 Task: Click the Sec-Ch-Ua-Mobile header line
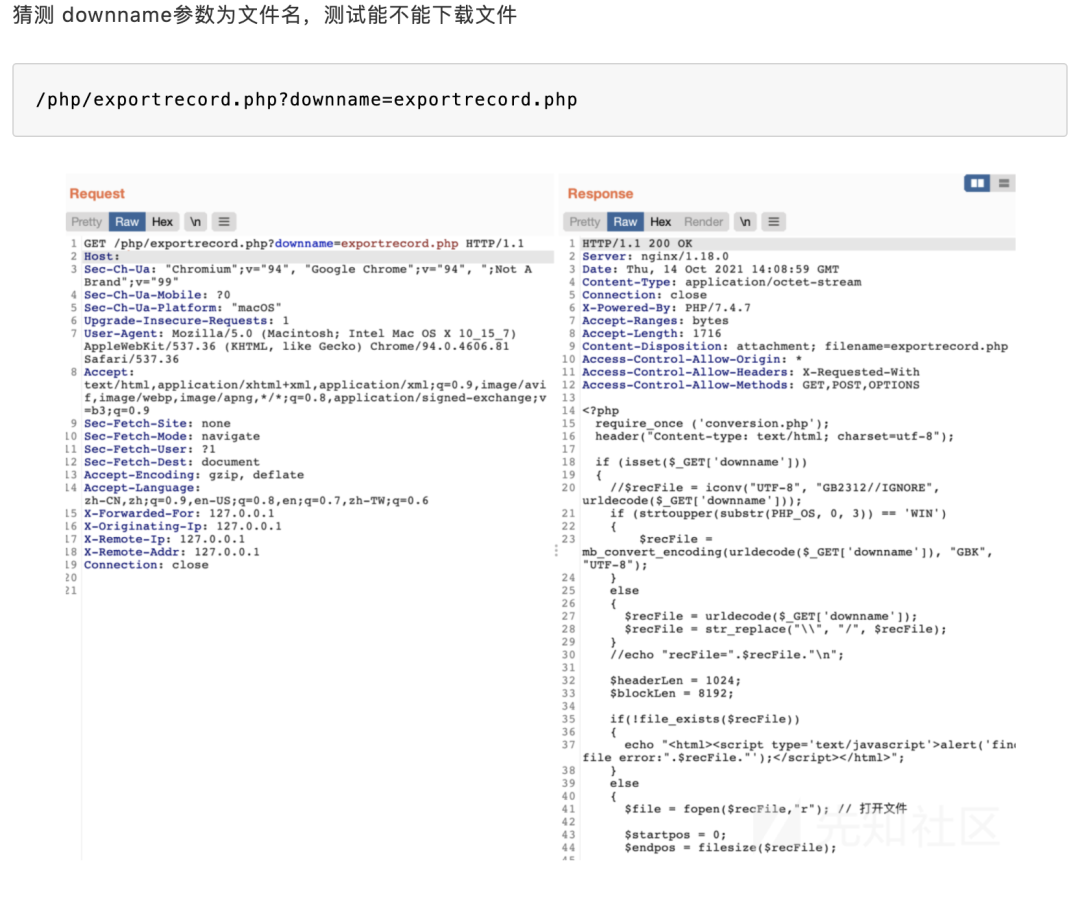[157, 295]
